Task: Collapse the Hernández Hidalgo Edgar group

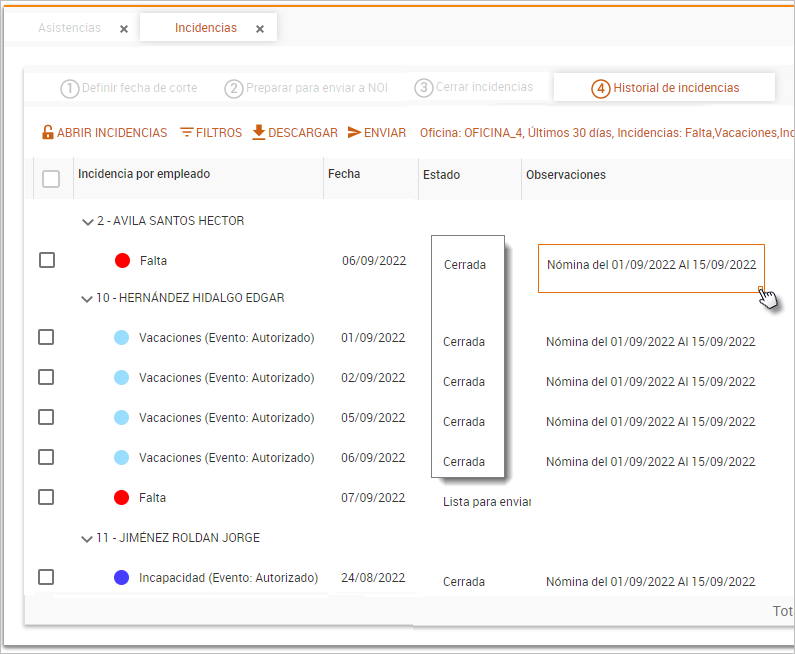Action: [87, 298]
